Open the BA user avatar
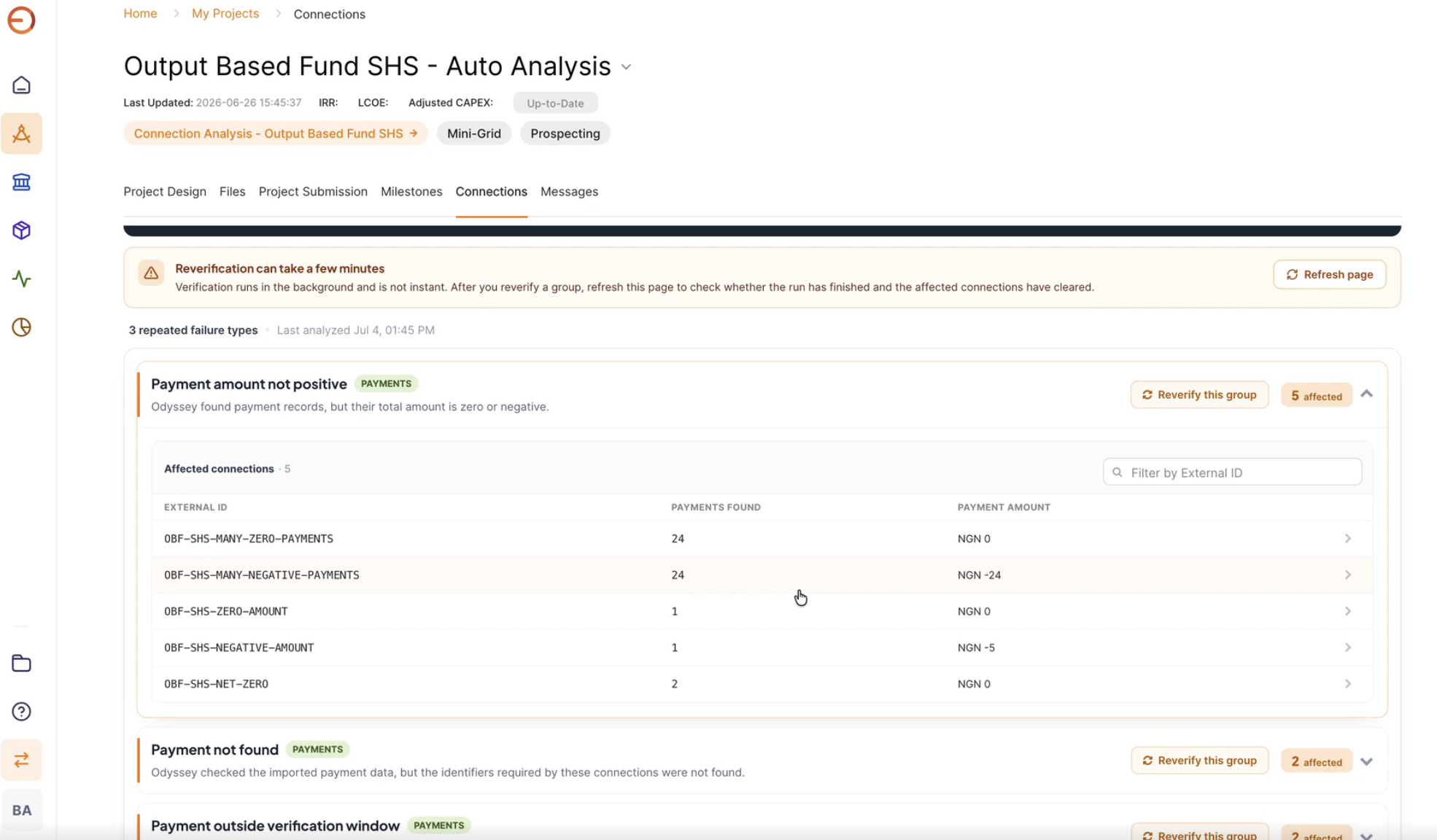This screenshot has height=840, width=1437. tap(21, 810)
